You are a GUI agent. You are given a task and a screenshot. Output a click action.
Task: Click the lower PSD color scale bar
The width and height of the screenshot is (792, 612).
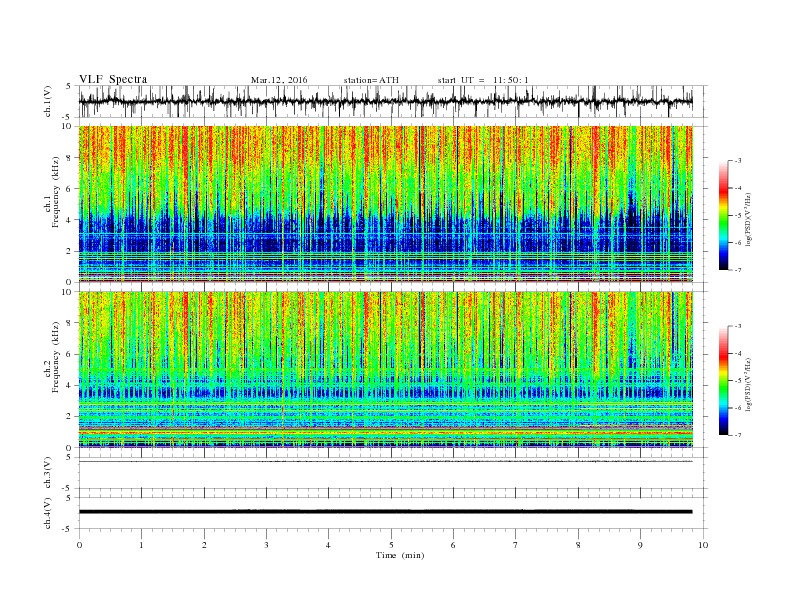(723, 381)
